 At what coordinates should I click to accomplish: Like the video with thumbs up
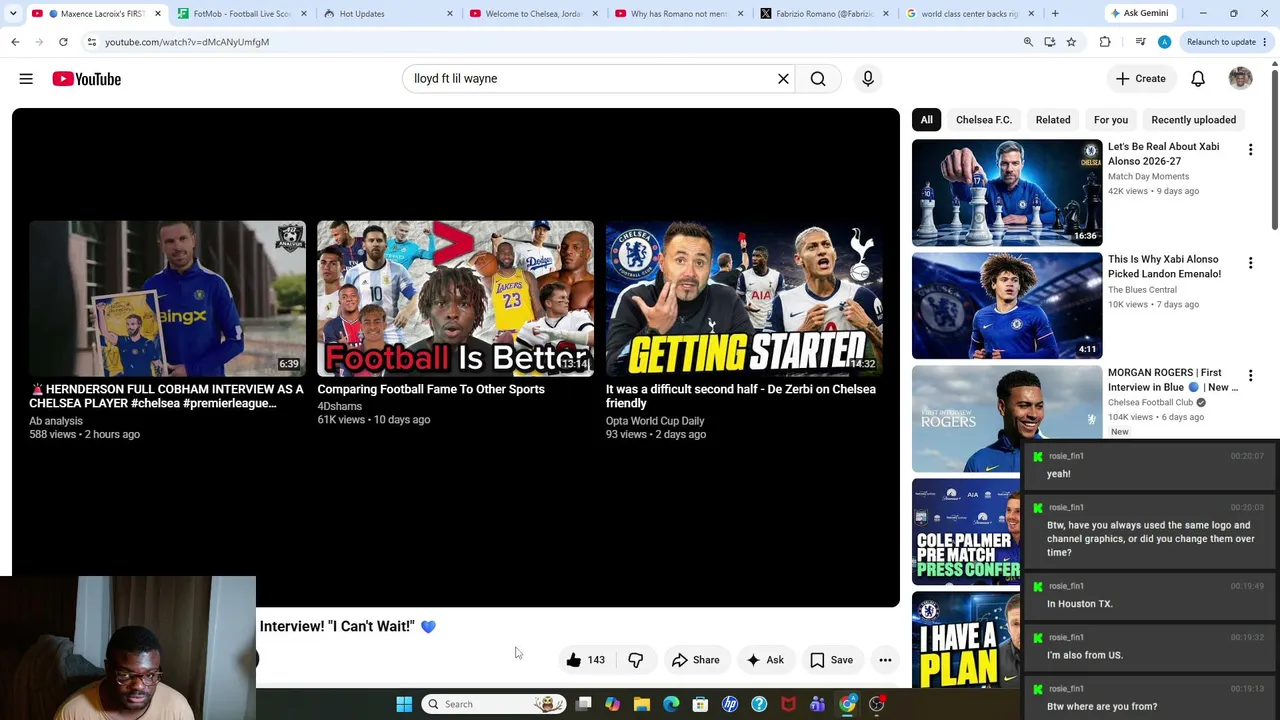585,660
